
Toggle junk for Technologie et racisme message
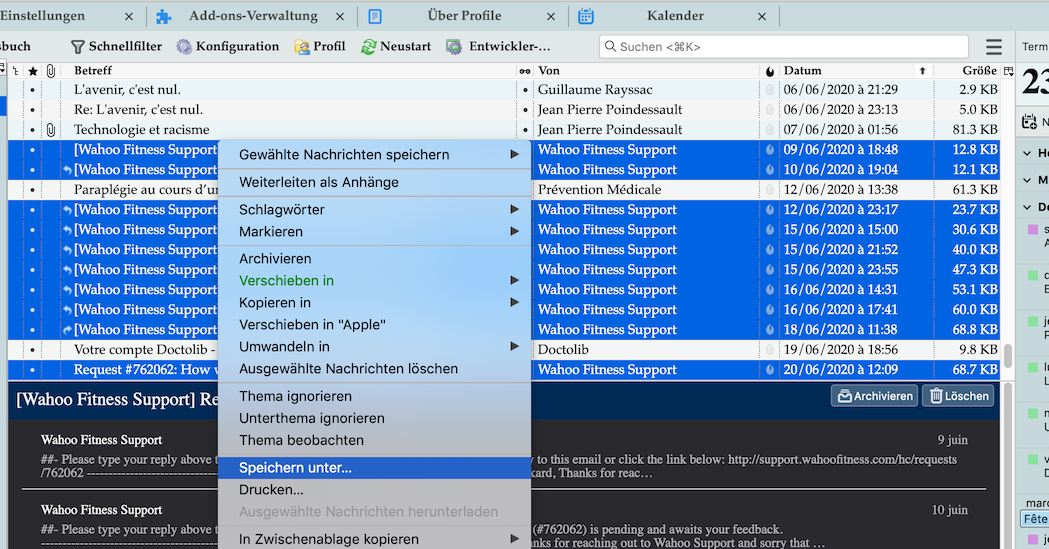pos(770,130)
